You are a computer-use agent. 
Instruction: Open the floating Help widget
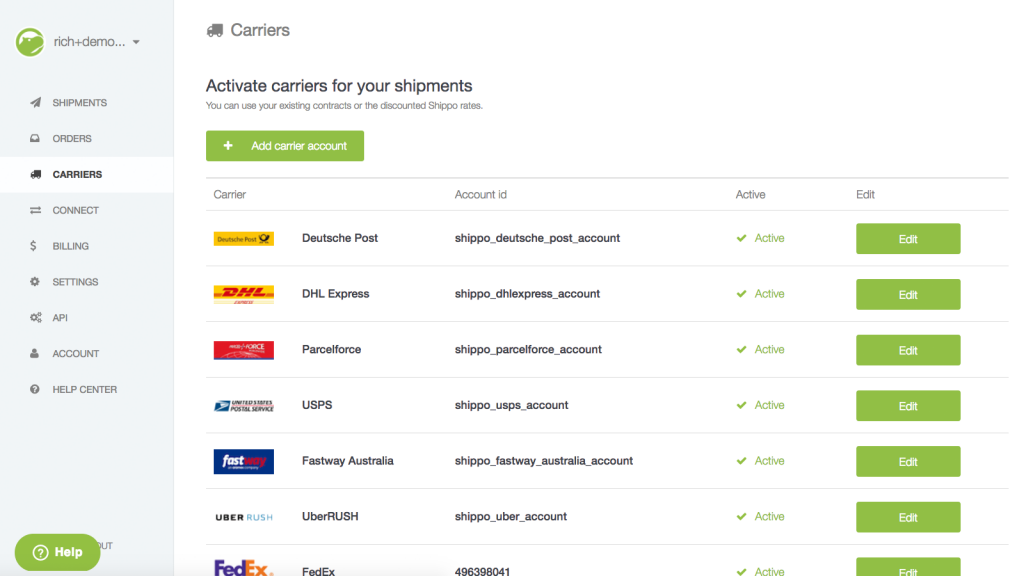pyautogui.click(x=57, y=552)
